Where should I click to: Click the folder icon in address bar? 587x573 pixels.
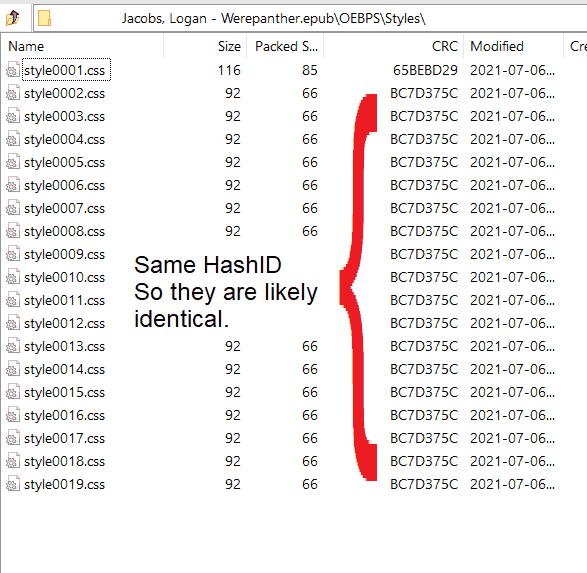click(x=44, y=18)
